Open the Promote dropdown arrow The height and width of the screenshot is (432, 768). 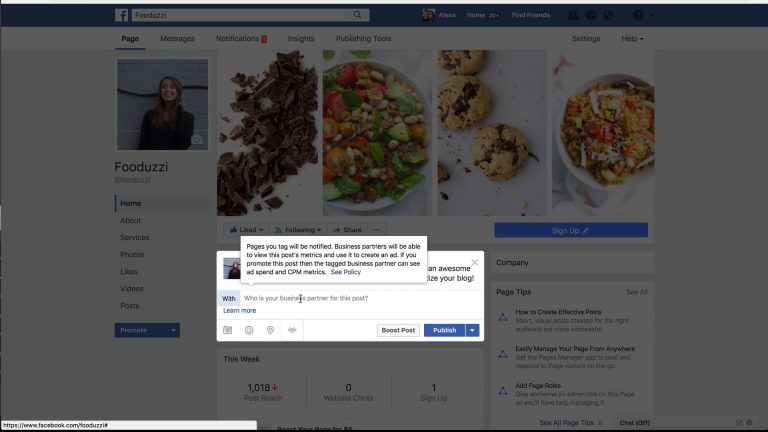[x=173, y=330]
